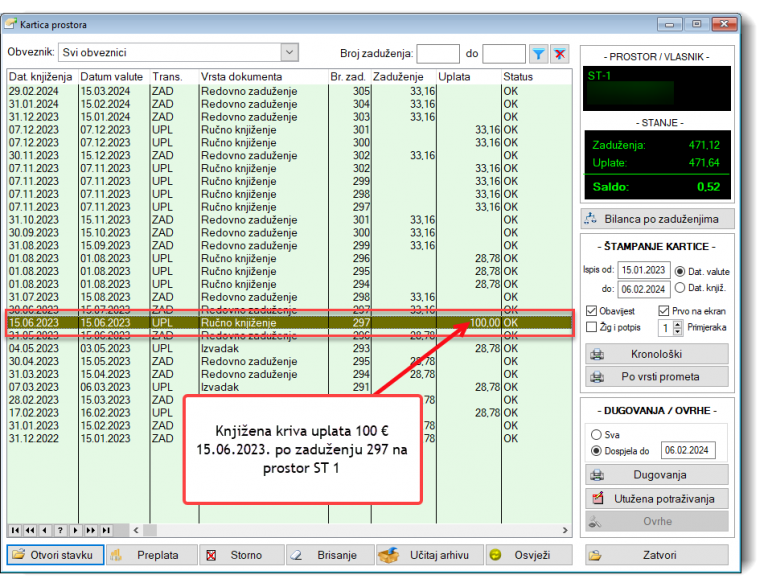This screenshot has height=587, width=768.
Task: Click Br. zad. column header
Action: 350,76
